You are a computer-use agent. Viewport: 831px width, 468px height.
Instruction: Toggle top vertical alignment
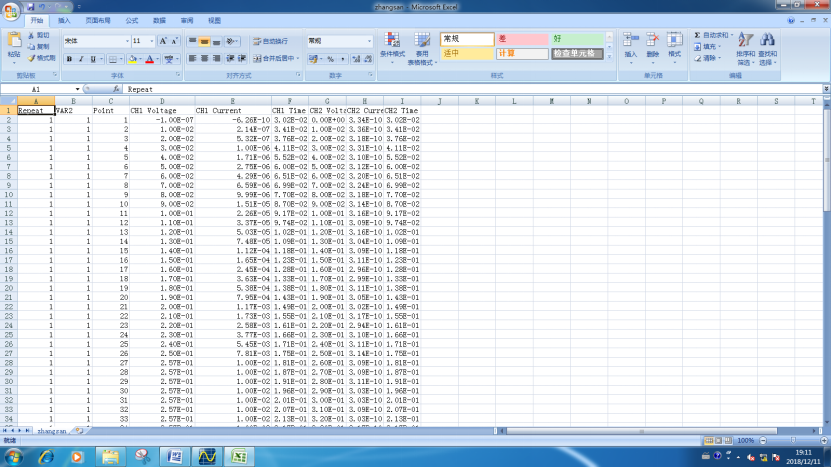click(192, 41)
